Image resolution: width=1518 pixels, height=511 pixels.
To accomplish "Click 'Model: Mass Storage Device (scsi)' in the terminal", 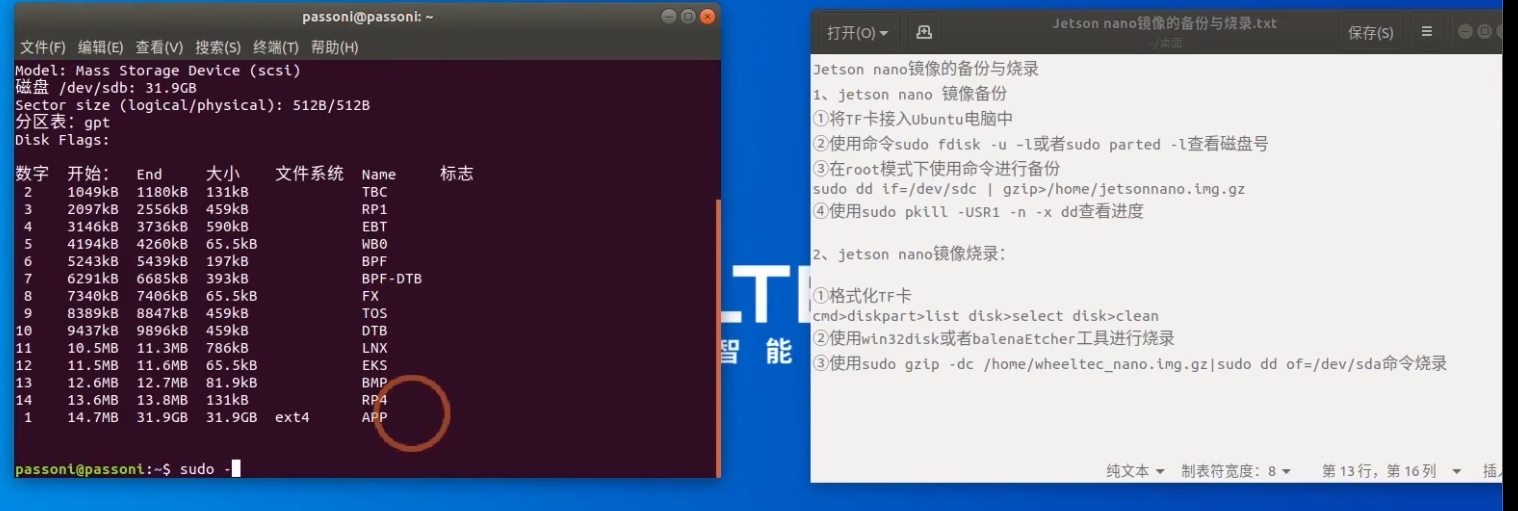I will [x=158, y=71].
